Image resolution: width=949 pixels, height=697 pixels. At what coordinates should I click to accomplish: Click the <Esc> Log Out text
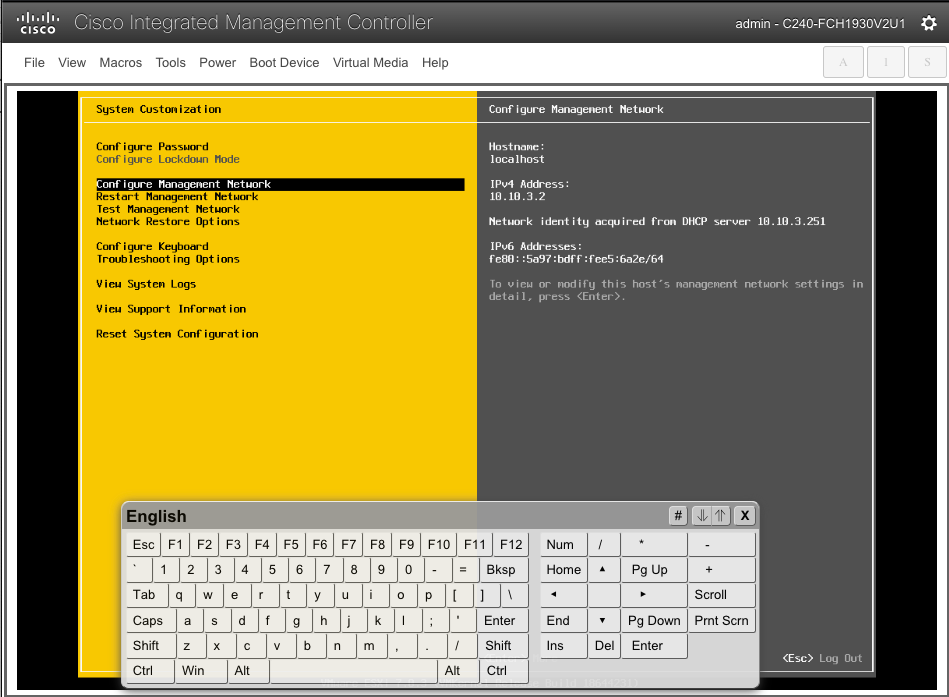[822, 658]
